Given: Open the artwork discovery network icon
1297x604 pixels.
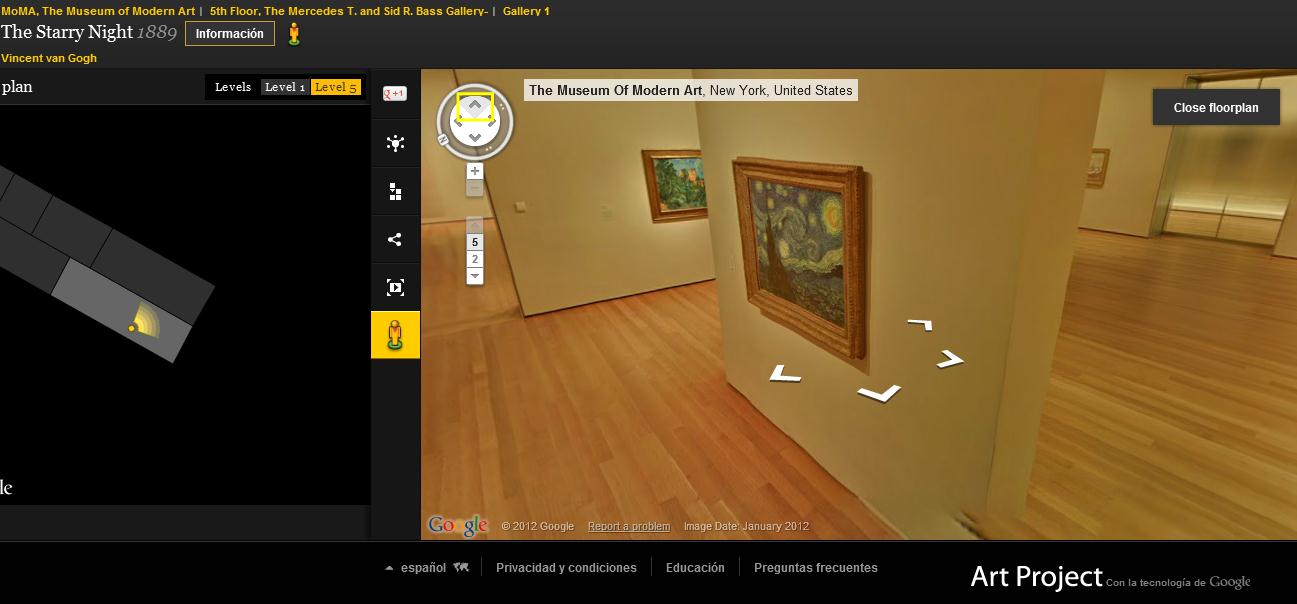Looking at the screenshot, I should coord(395,143).
